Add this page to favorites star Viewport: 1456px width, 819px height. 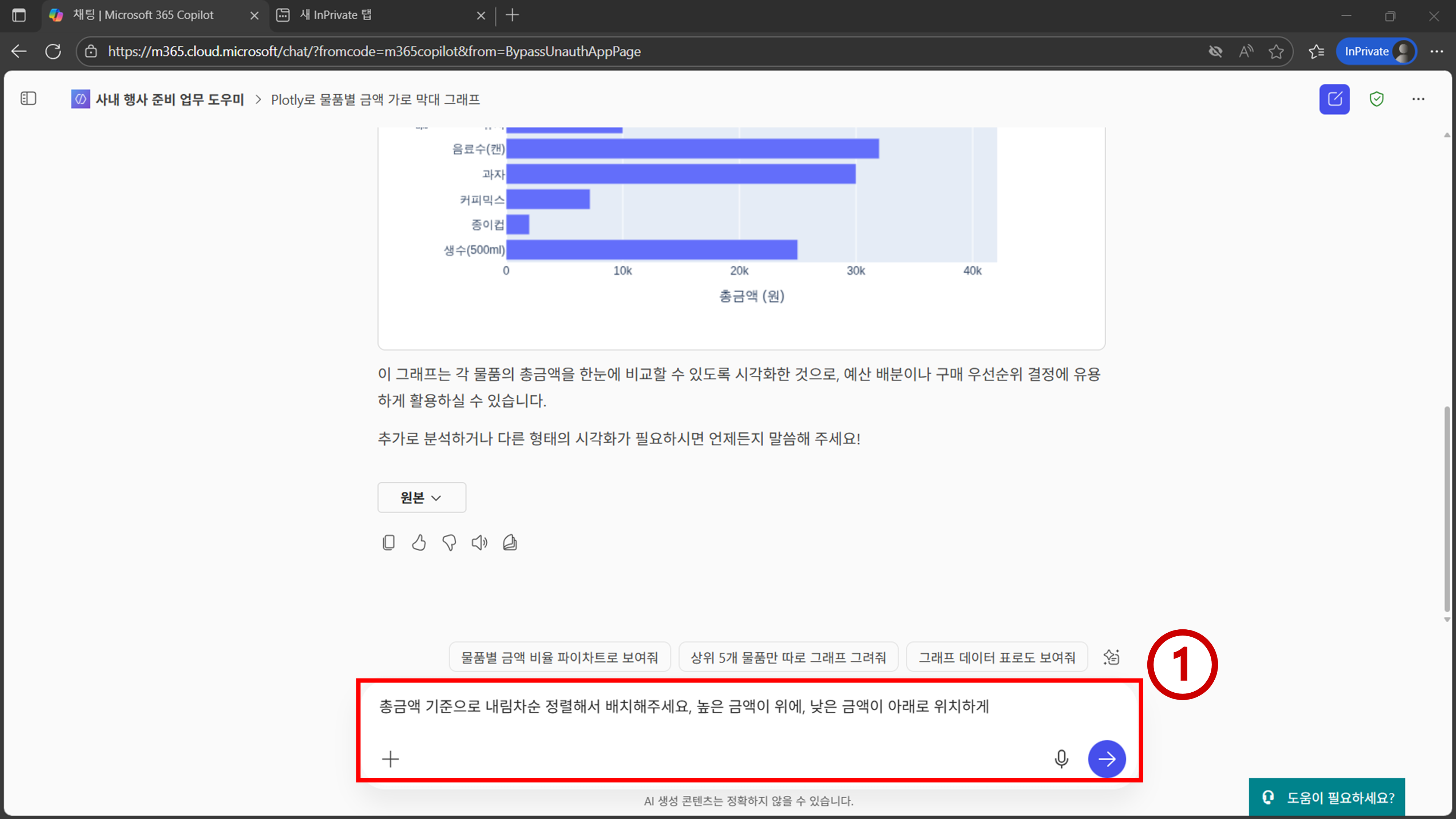pyautogui.click(x=1276, y=51)
